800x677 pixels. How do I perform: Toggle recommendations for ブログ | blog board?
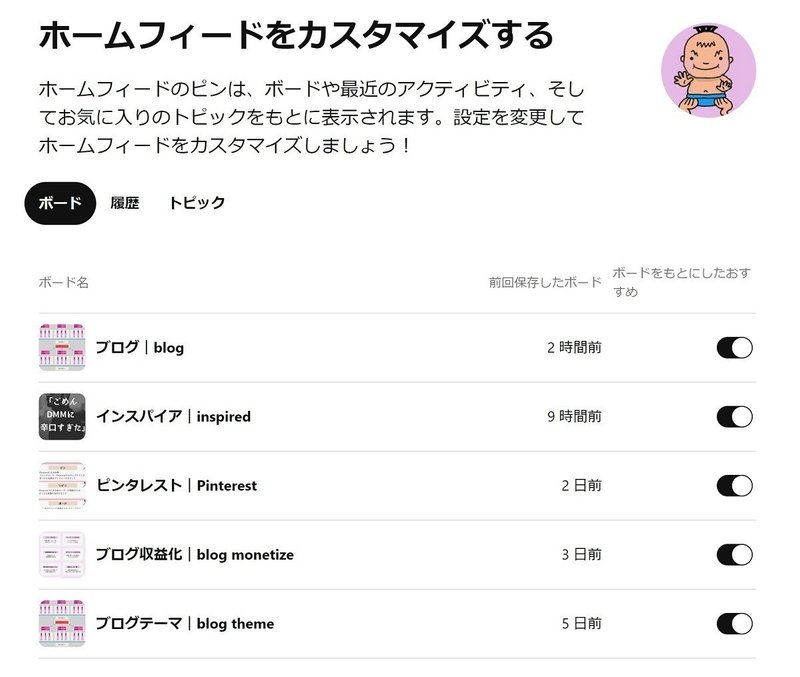click(734, 348)
